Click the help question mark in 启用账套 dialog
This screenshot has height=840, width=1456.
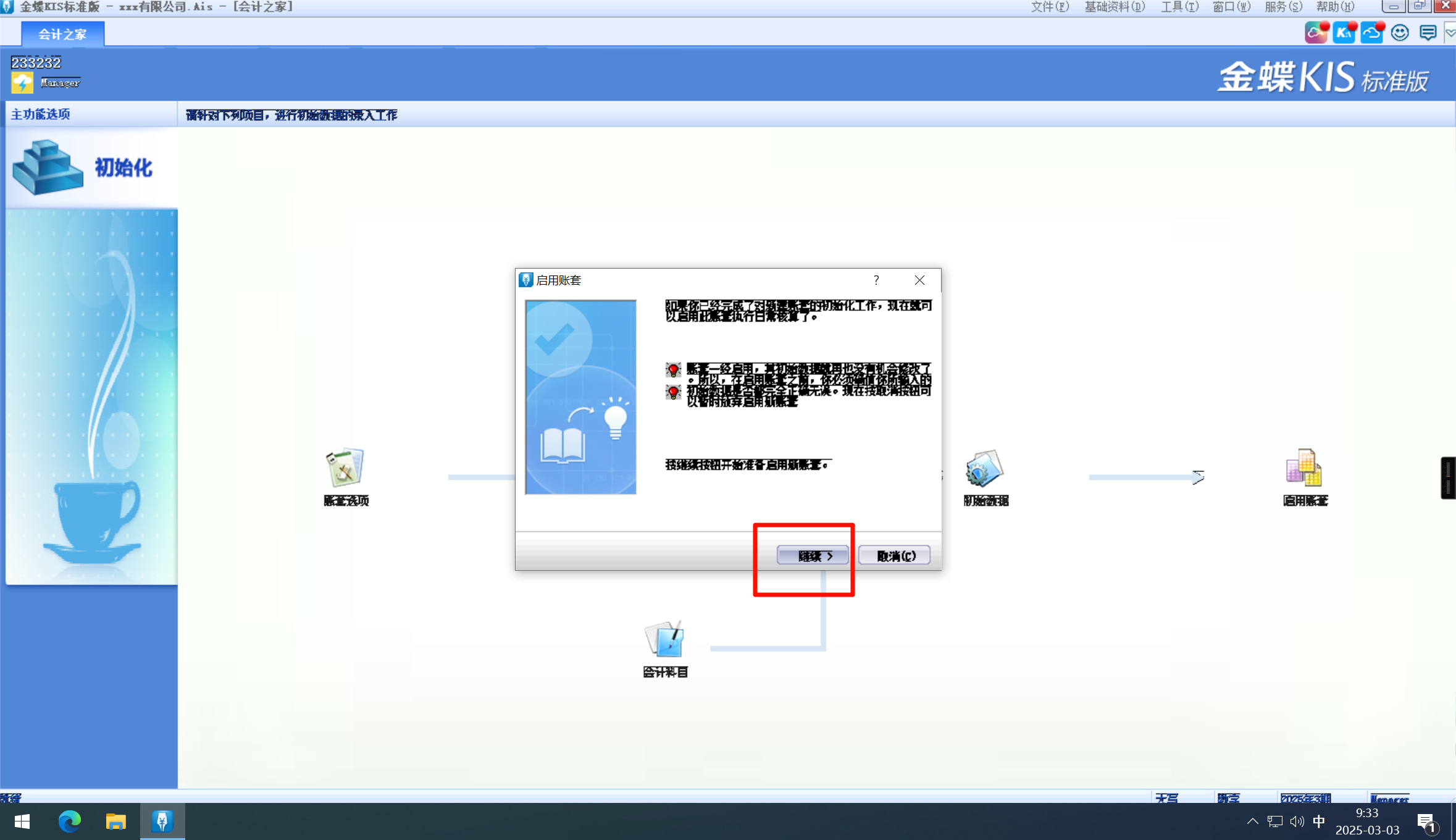(x=876, y=280)
